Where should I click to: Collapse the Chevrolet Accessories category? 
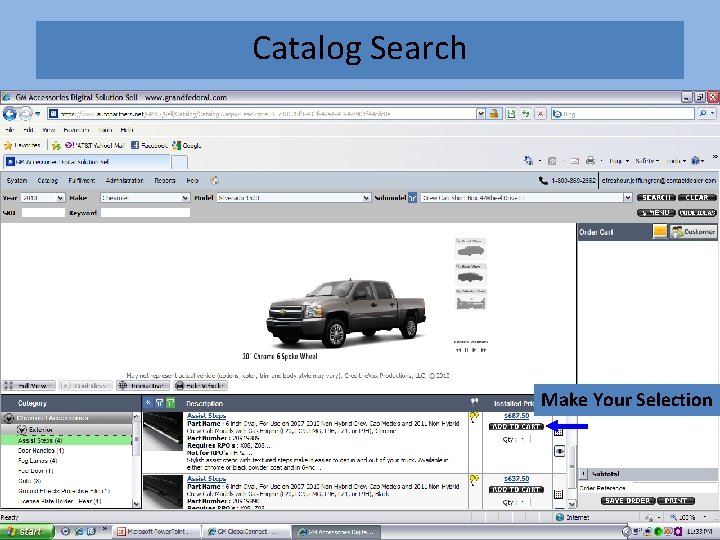tap(8, 418)
